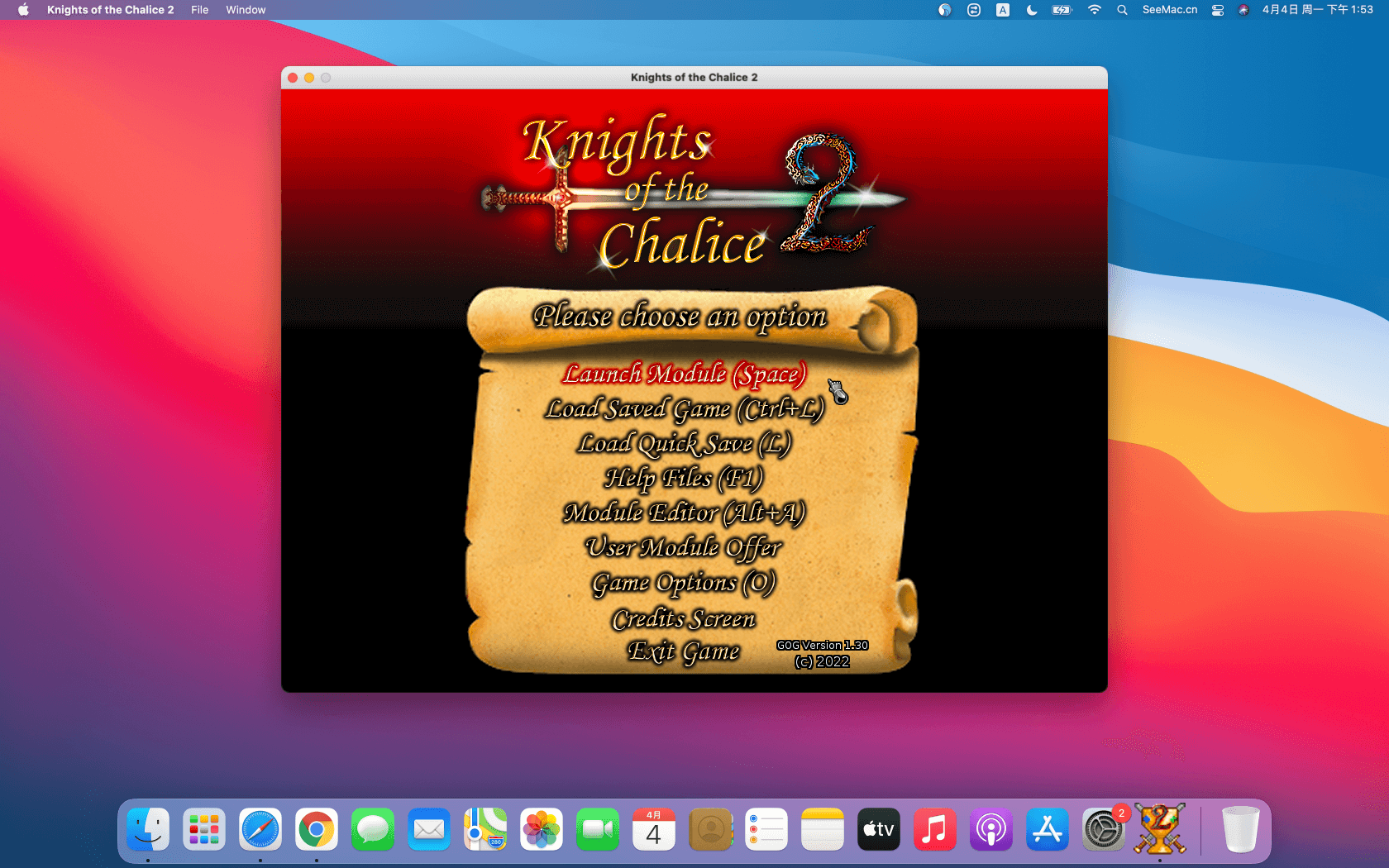The width and height of the screenshot is (1389, 868).
Task: Open the input source 'A' menu
Action: coord(1003,10)
